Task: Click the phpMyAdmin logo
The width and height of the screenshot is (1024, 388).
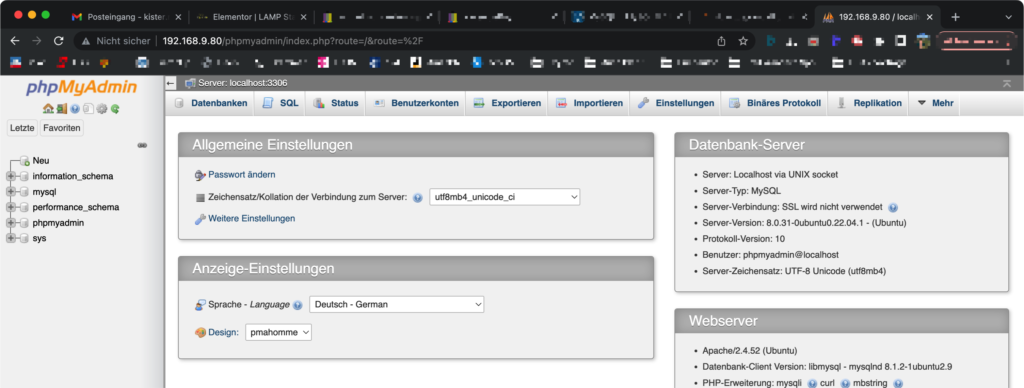Action: click(82, 88)
